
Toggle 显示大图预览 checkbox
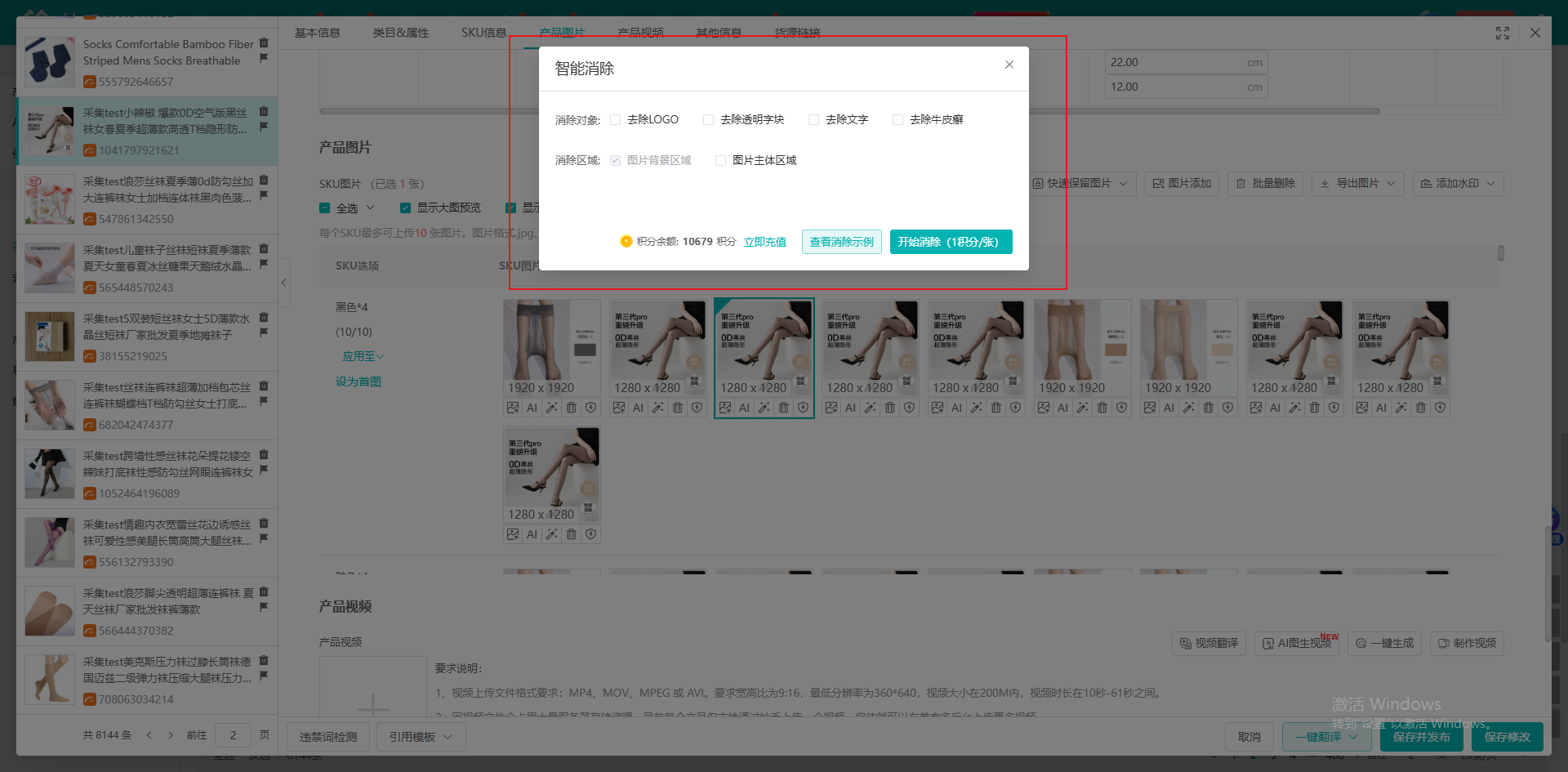click(406, 208)
